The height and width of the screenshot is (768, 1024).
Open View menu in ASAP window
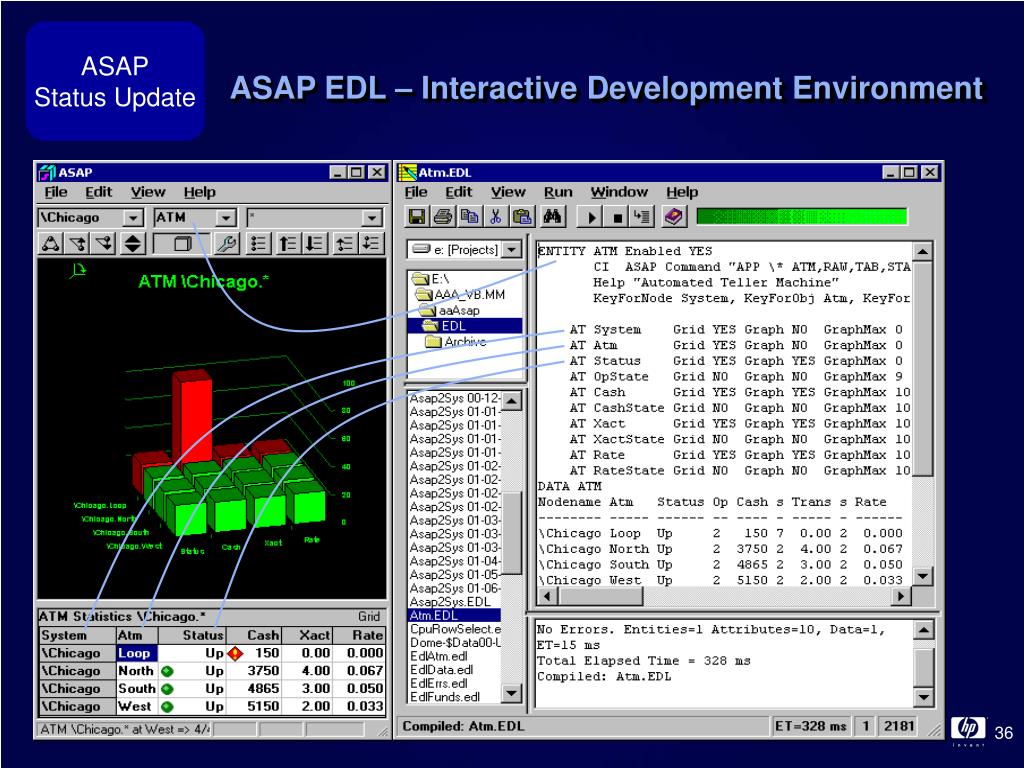point(148,192)
